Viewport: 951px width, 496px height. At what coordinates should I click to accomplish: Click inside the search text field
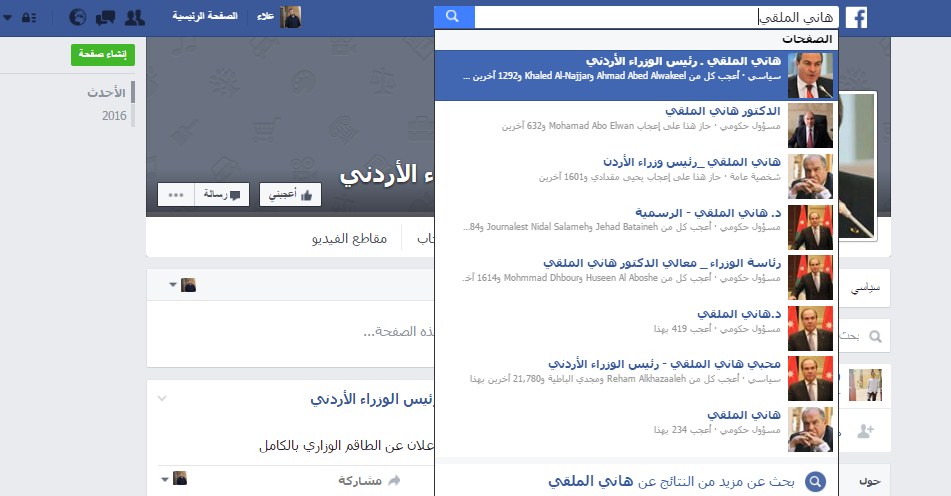656,18
